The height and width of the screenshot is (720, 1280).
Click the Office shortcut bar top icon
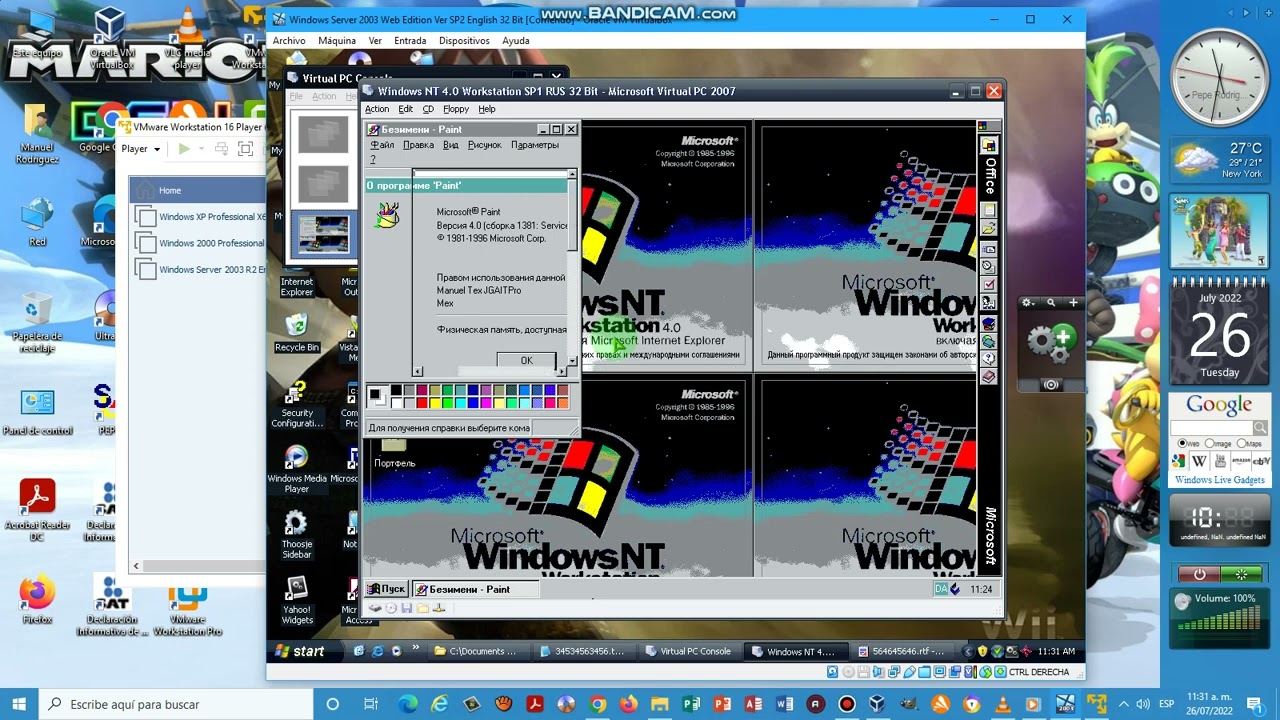988,146
